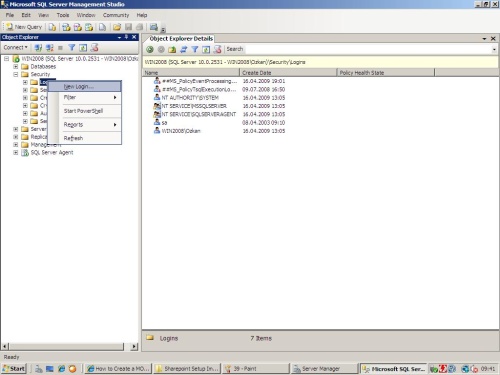Click the Policy Health icon in Object Explorer
500x375 pixels.
94,48
